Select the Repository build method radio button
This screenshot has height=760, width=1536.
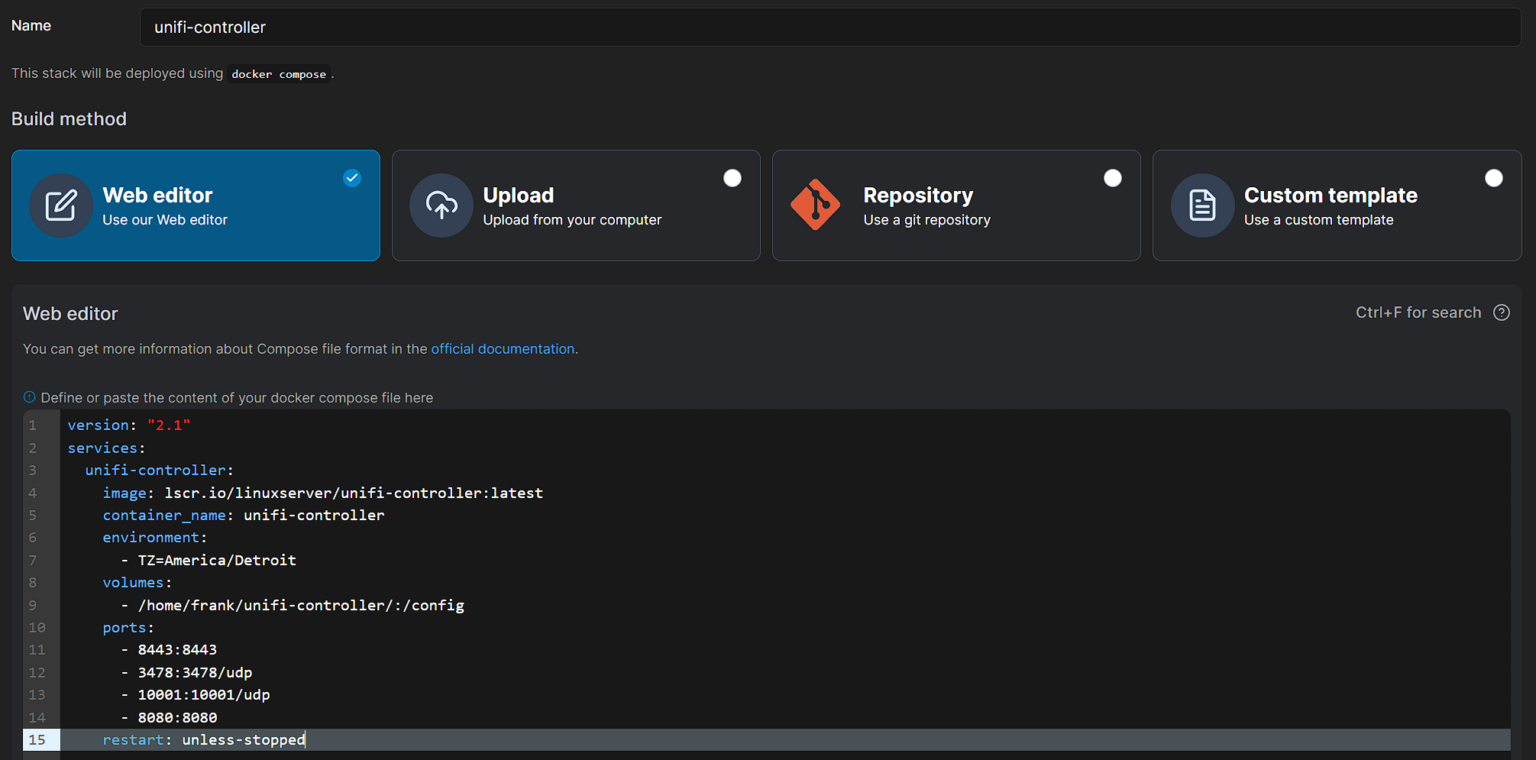1113,177
